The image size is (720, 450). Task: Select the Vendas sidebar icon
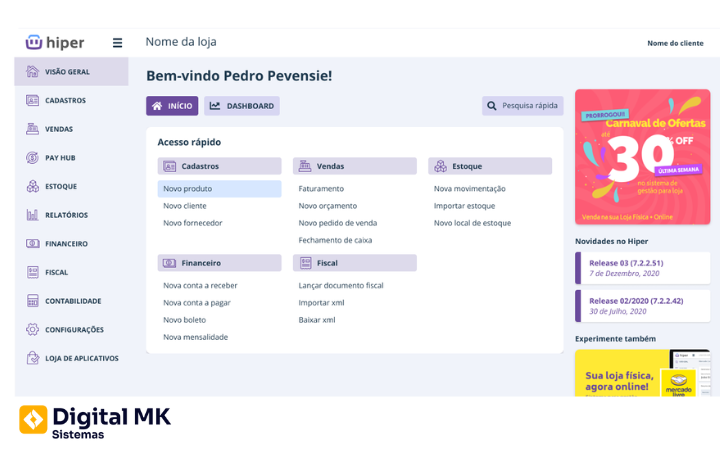[32, 129]
